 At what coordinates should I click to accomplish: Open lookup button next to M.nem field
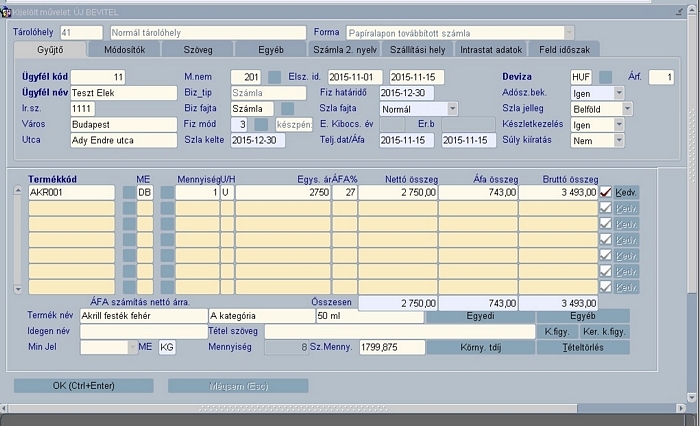pos(274,77)
